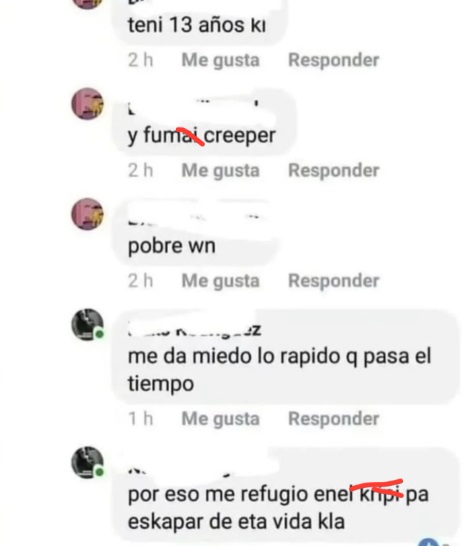465x546 pixels.
Task: Click the '2 h' timestamp under 'pobre wn'
Action: [x=140, y=281]
